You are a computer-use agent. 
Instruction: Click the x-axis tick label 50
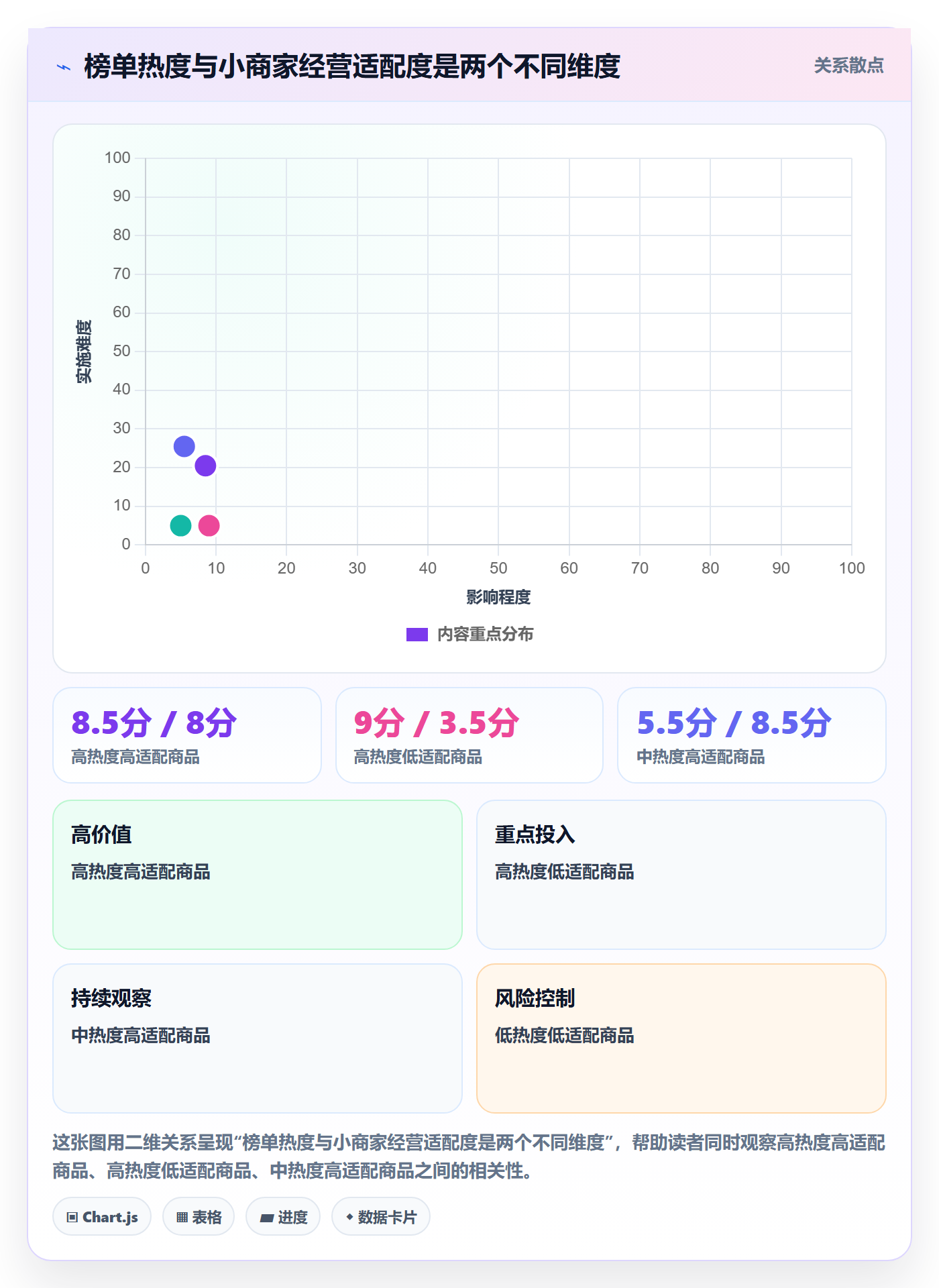498,568
